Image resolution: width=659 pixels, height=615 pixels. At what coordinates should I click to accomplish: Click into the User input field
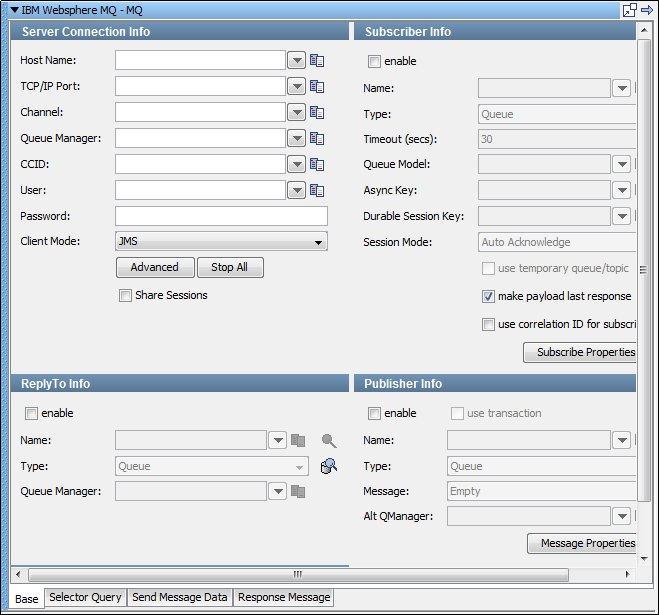[x=200, y=191]
